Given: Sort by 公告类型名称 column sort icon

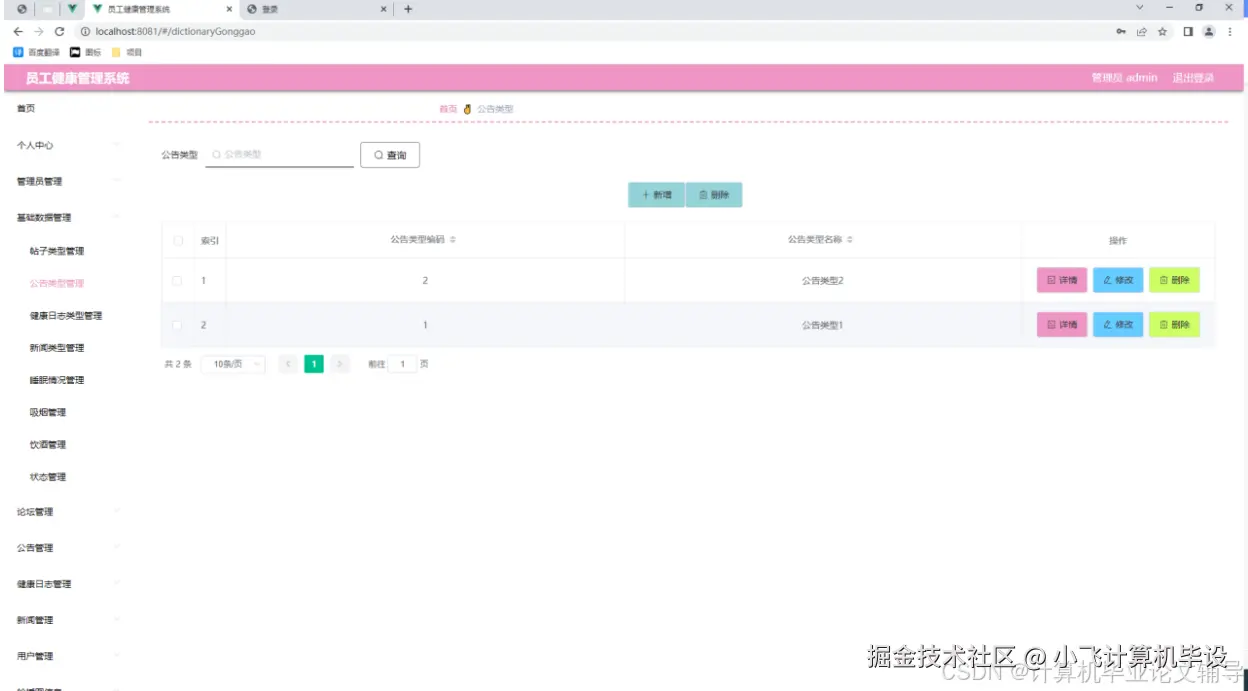Looking at the screenshot, I should (850, 240).
